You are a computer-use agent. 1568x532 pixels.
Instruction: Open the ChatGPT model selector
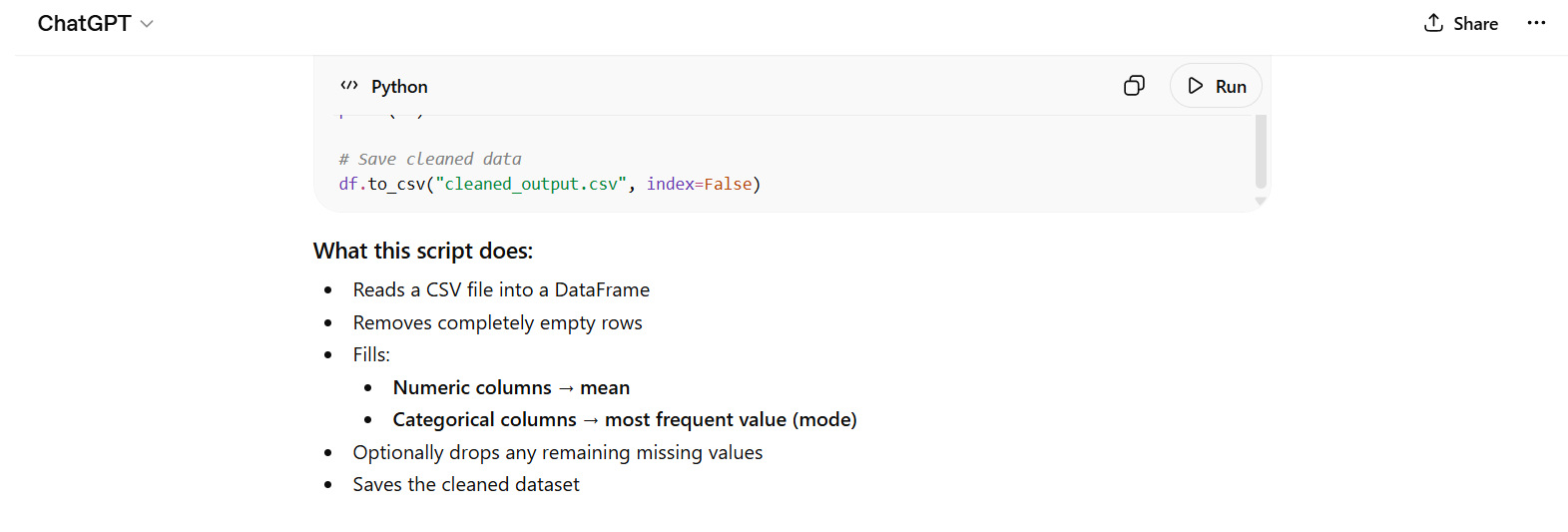[84, 24]
